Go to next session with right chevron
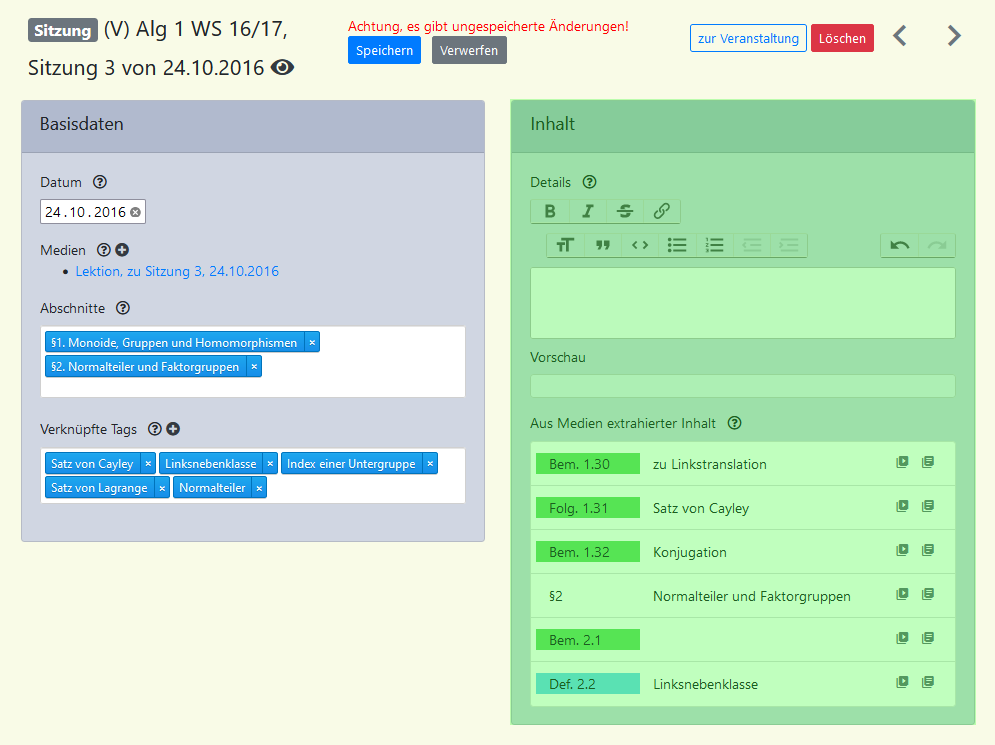 [x=954, y=36]
